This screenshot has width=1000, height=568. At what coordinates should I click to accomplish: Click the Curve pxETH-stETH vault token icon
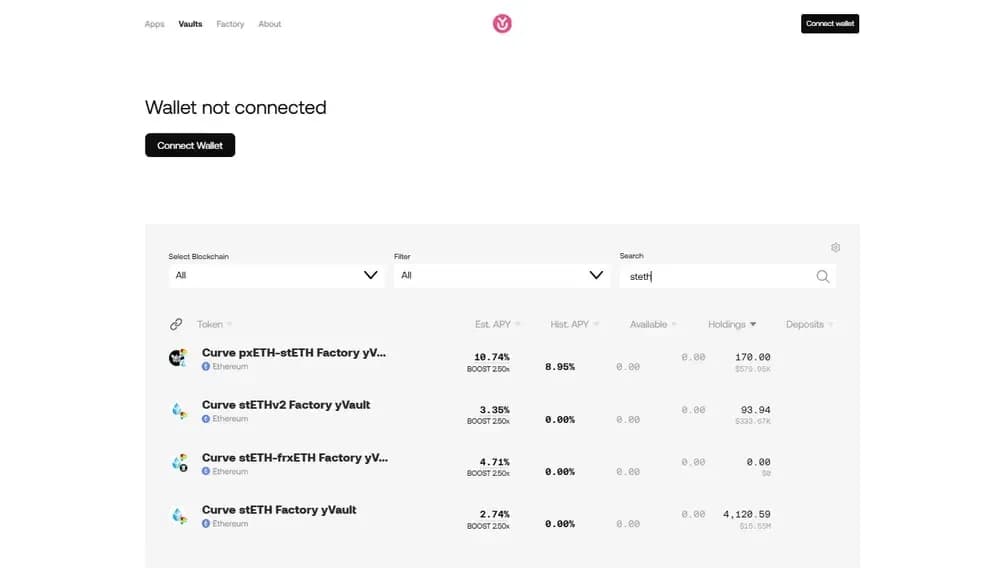(178, 358)
